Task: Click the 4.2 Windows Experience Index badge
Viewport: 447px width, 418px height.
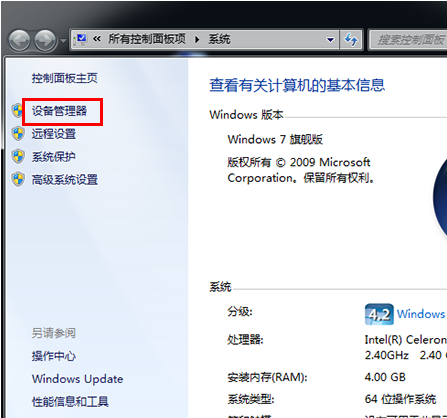Action: point(379,314)
